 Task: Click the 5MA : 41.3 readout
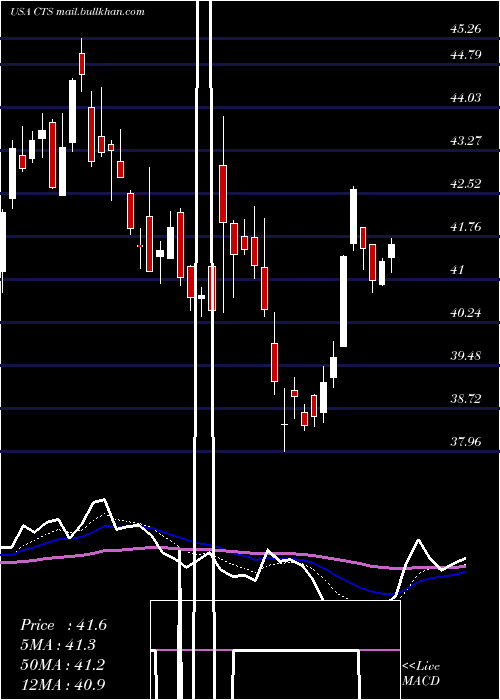tap(58, 645)
